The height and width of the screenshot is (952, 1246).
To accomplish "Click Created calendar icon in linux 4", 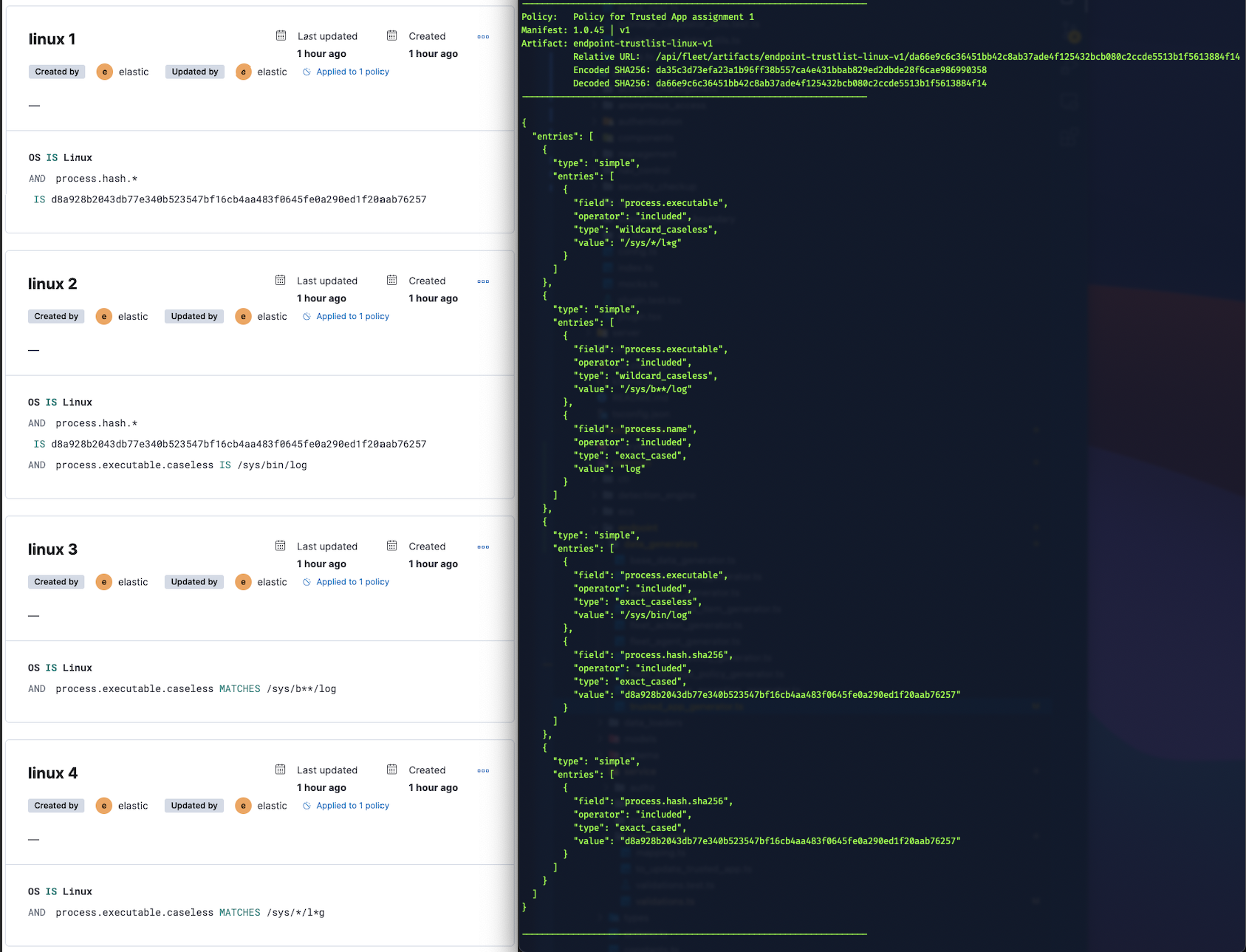I will [x=392, y=770].
